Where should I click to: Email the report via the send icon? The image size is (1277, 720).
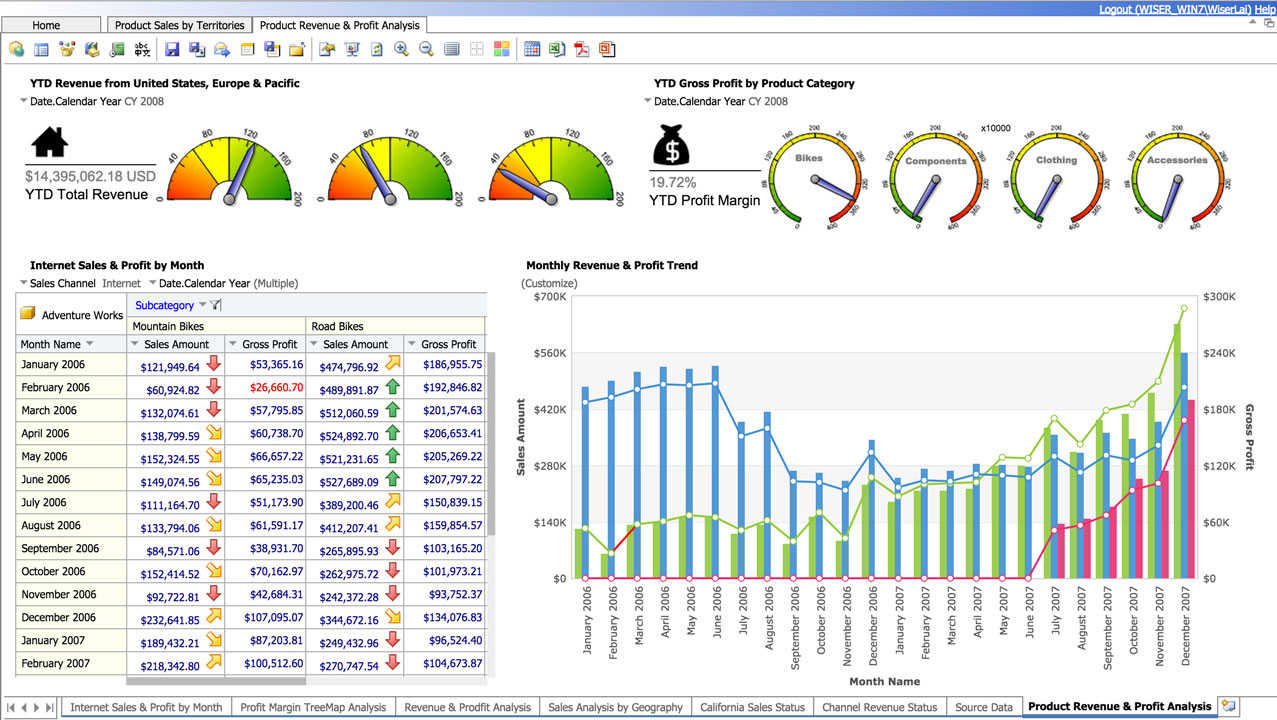[x=220, y=48]
